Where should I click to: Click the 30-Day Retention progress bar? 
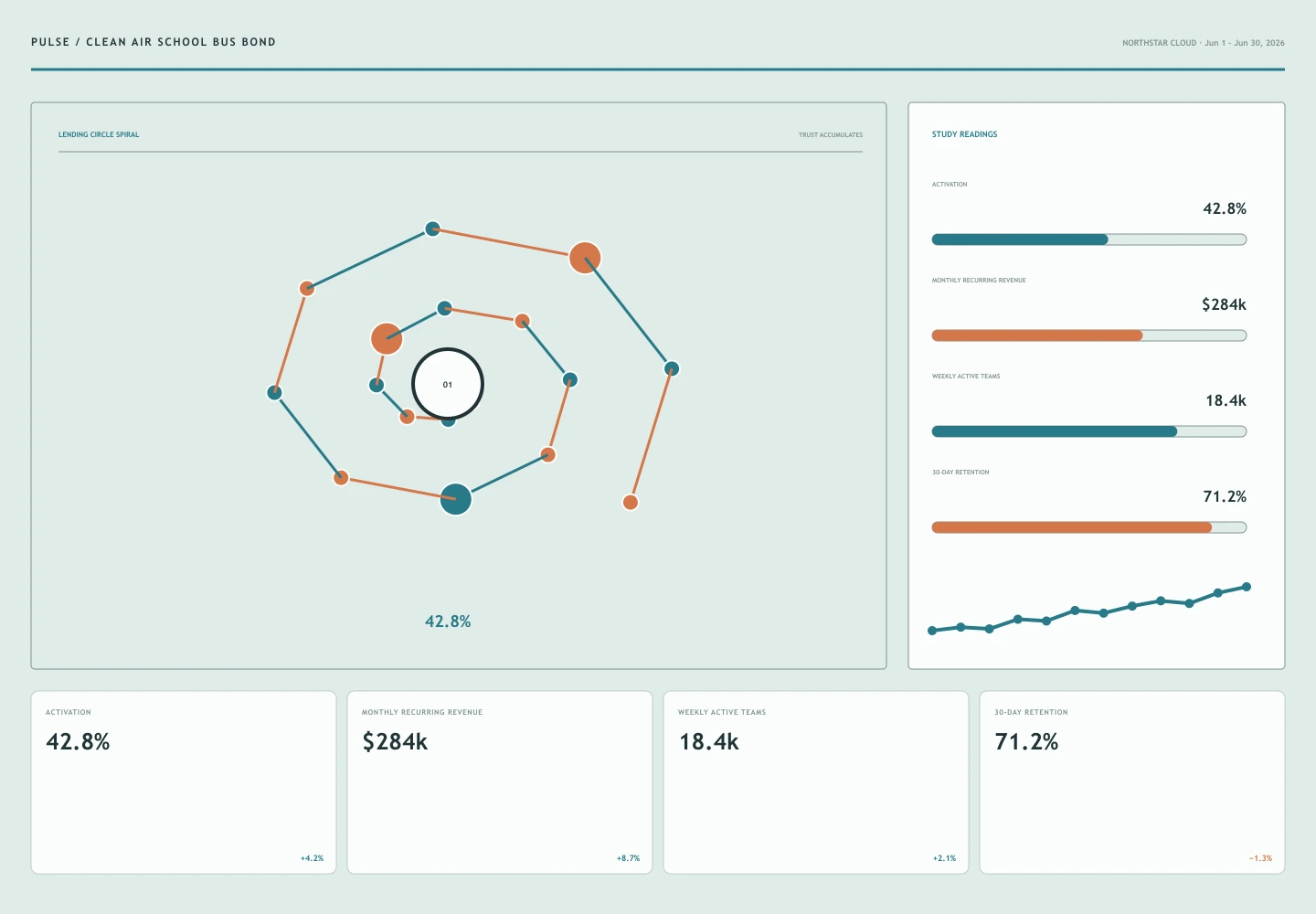1088,527
